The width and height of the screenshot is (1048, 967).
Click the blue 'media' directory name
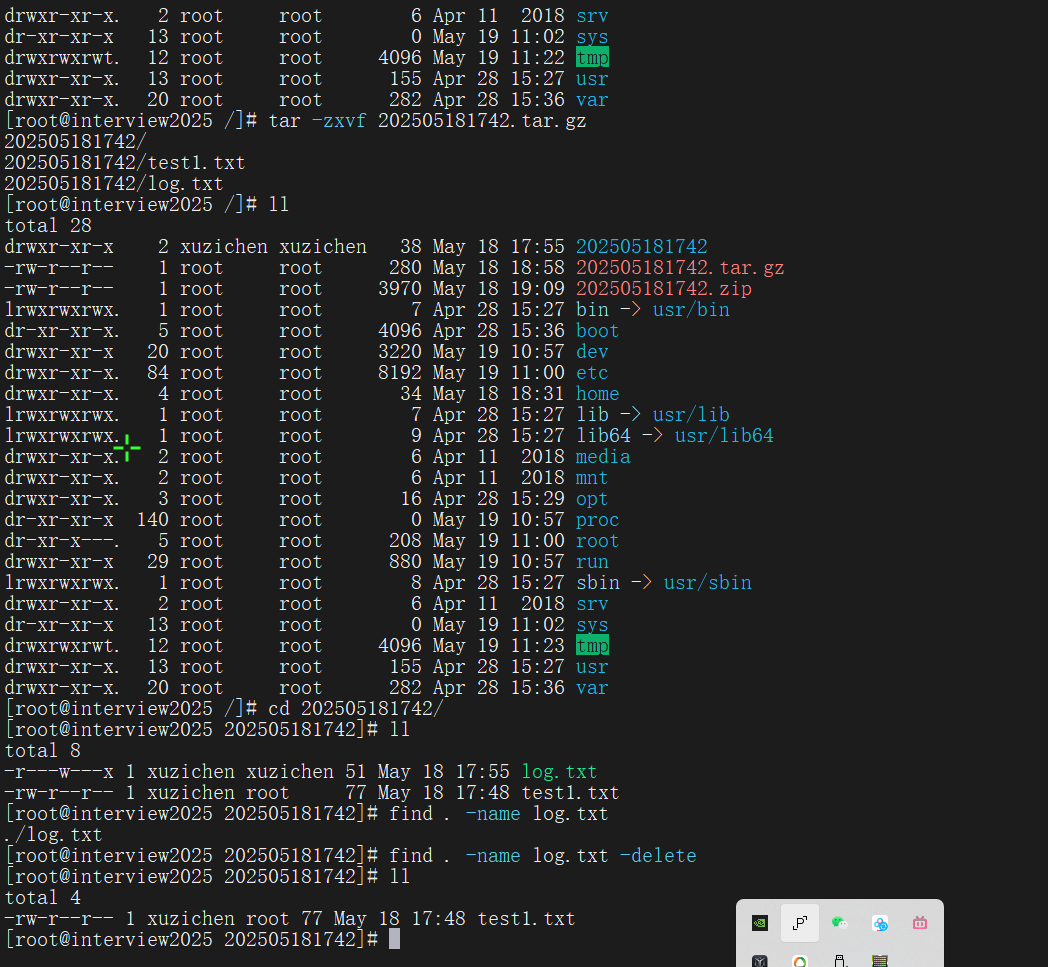[x=603, y=457]
